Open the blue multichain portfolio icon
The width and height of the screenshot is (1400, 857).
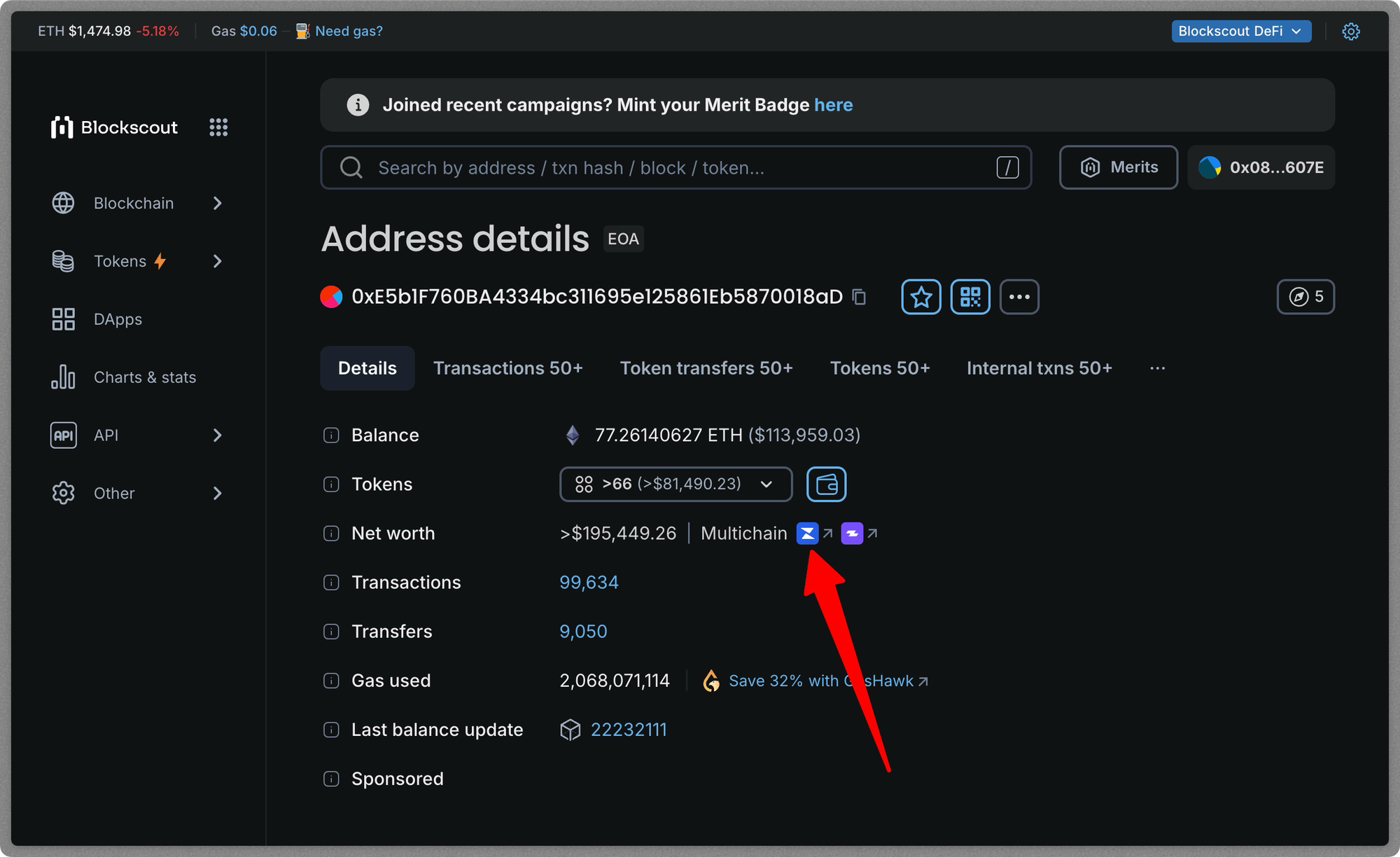(807, 534)
